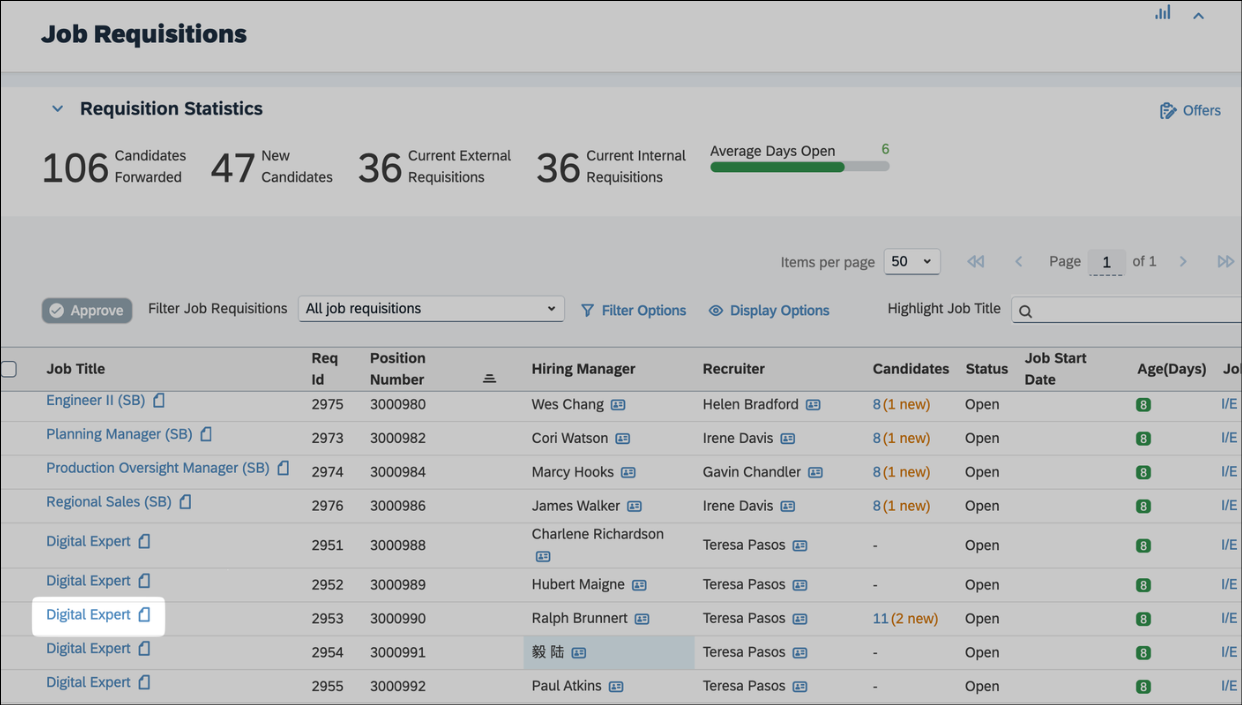1242x705 pixels.
Task: Click the 47 New Candidates statistic
Action: [x=272, y=167]
